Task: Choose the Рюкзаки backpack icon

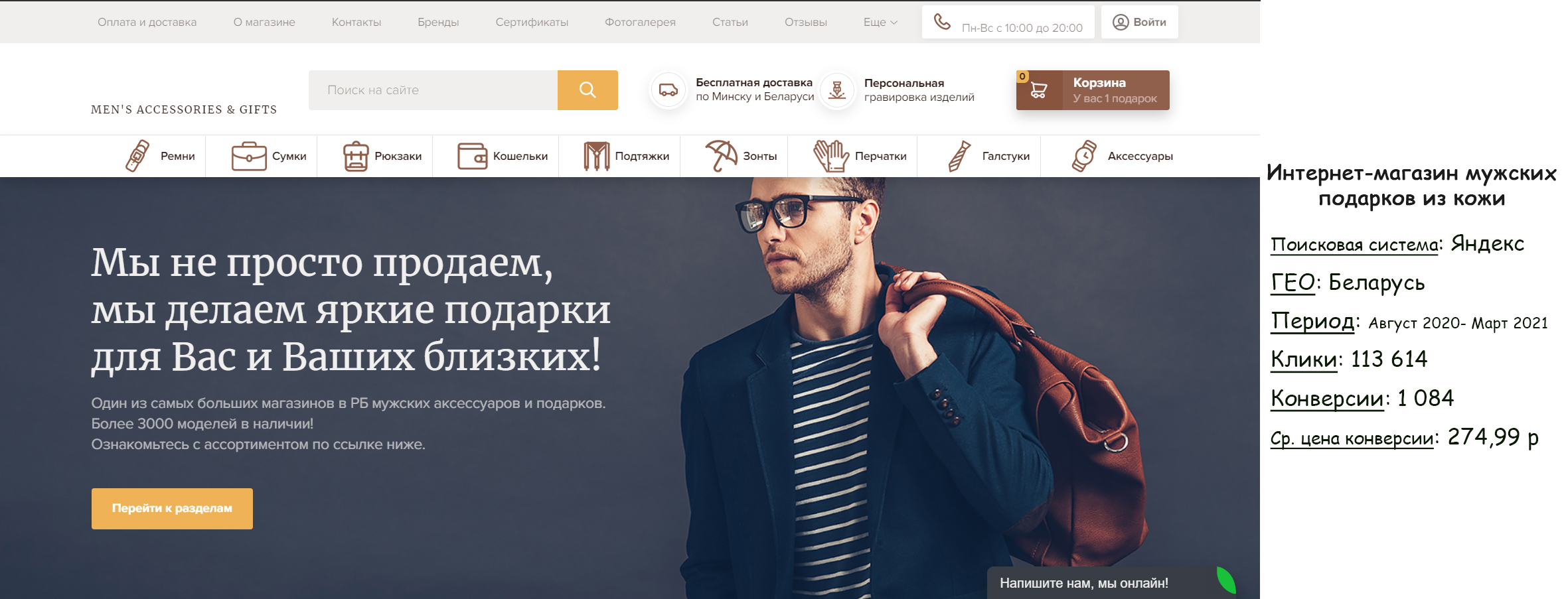Action: [x=356, y=157]
